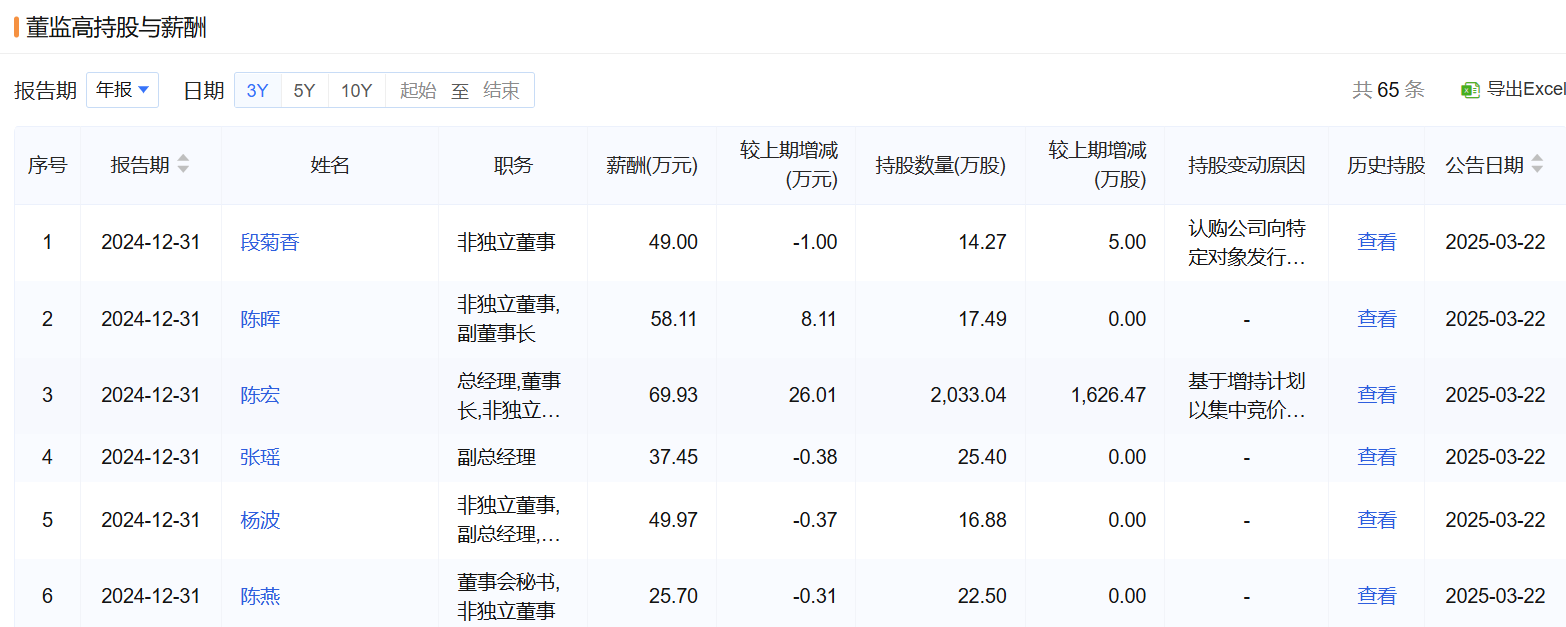Click the 序号 column header
The image size is (1566, 627).
click(x=47, y=166)
